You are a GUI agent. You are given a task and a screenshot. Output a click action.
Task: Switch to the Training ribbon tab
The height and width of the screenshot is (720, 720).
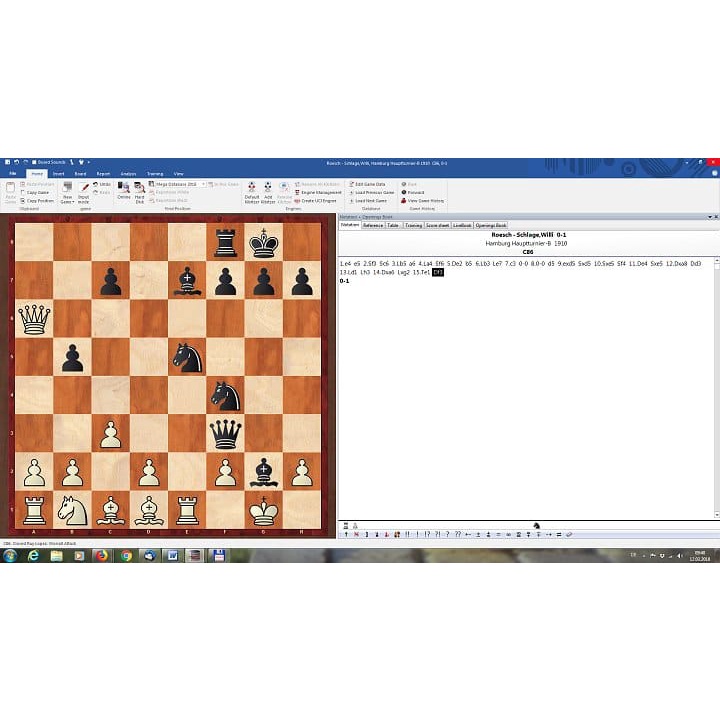[x=155, y=174]
